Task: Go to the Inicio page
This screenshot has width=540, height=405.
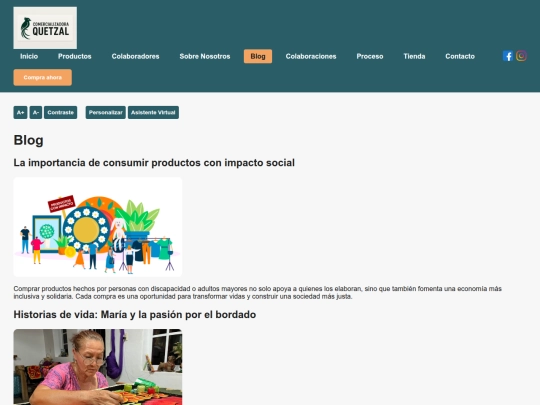Action: click(29, 56)
